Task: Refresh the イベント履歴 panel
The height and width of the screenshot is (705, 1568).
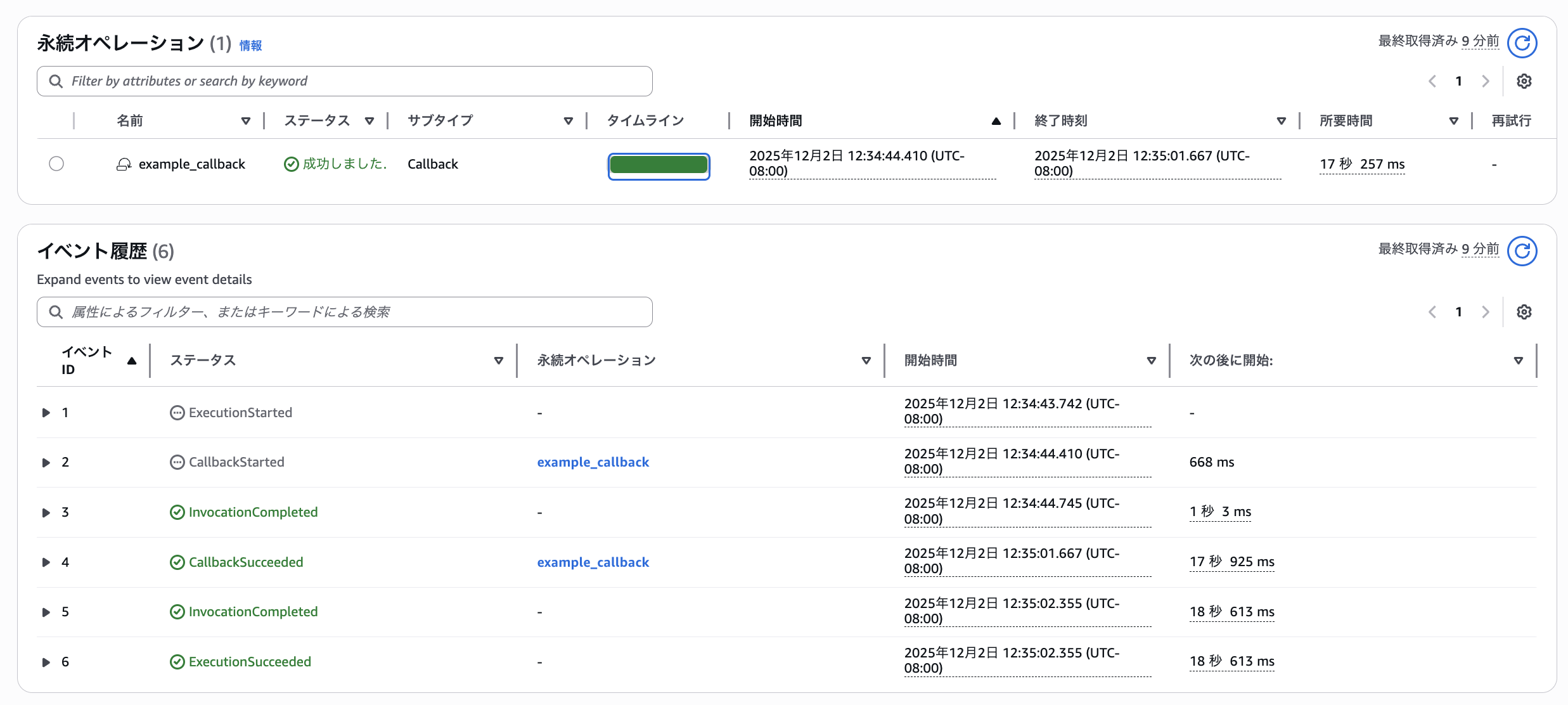Action: (x=1522, y=251)
